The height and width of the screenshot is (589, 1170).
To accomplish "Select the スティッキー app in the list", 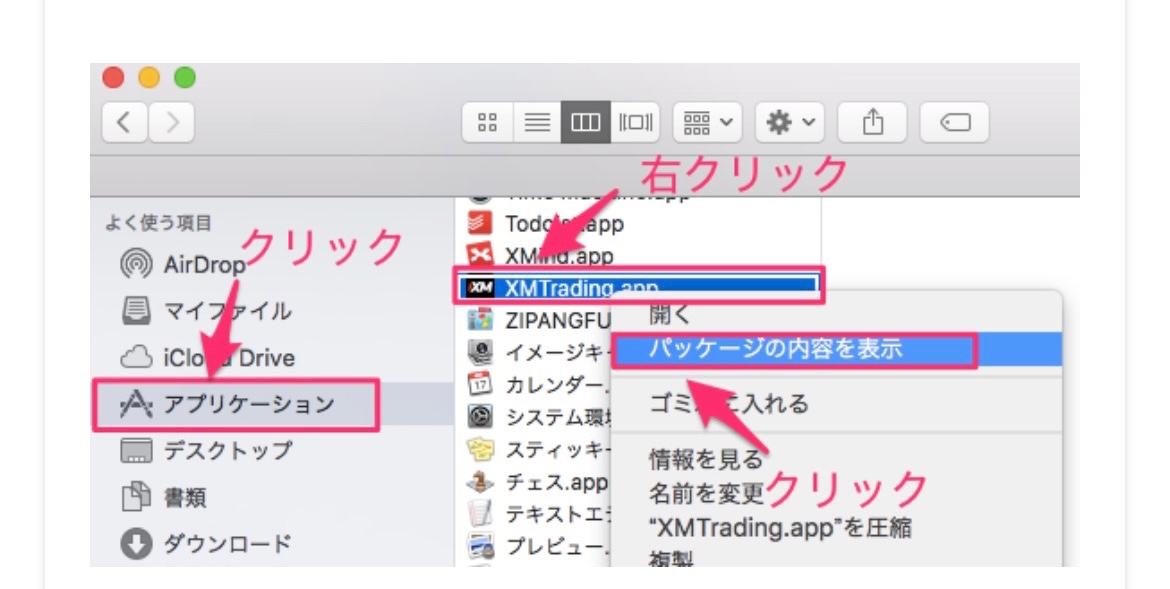I will click(557, 449).
